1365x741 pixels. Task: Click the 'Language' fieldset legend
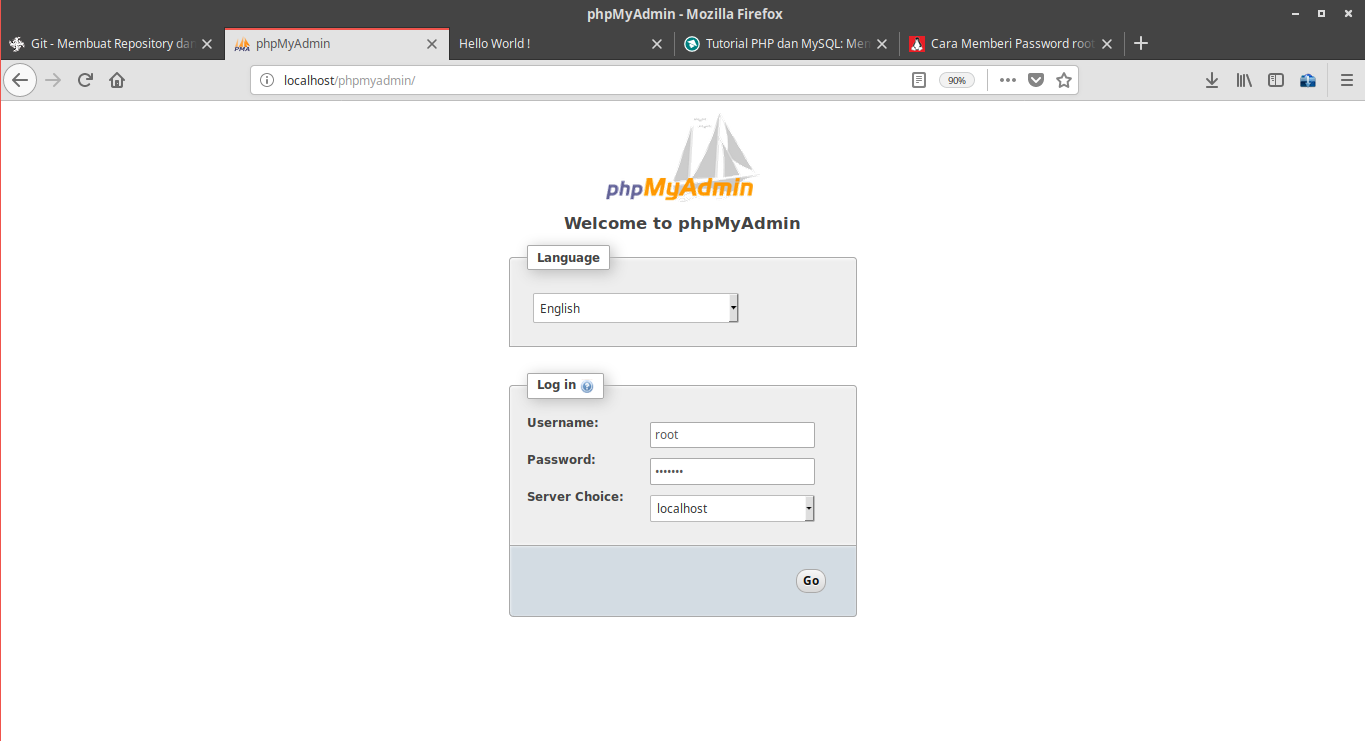click(x=568, y=257)
